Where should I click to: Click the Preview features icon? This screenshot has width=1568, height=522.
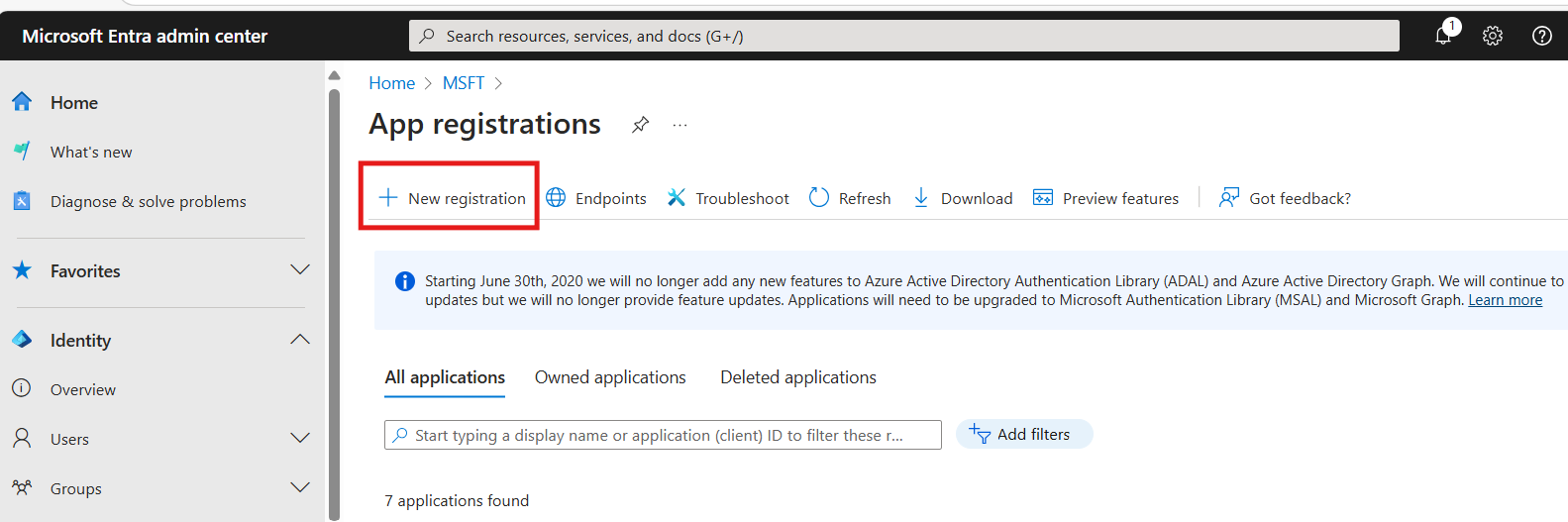pos(1043,198)
